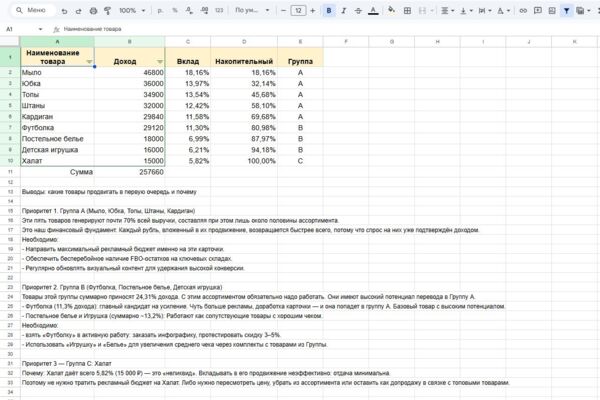Viewport: 600px width, 400px height.
Task: Format as currency in rubles
Action: 160,11
